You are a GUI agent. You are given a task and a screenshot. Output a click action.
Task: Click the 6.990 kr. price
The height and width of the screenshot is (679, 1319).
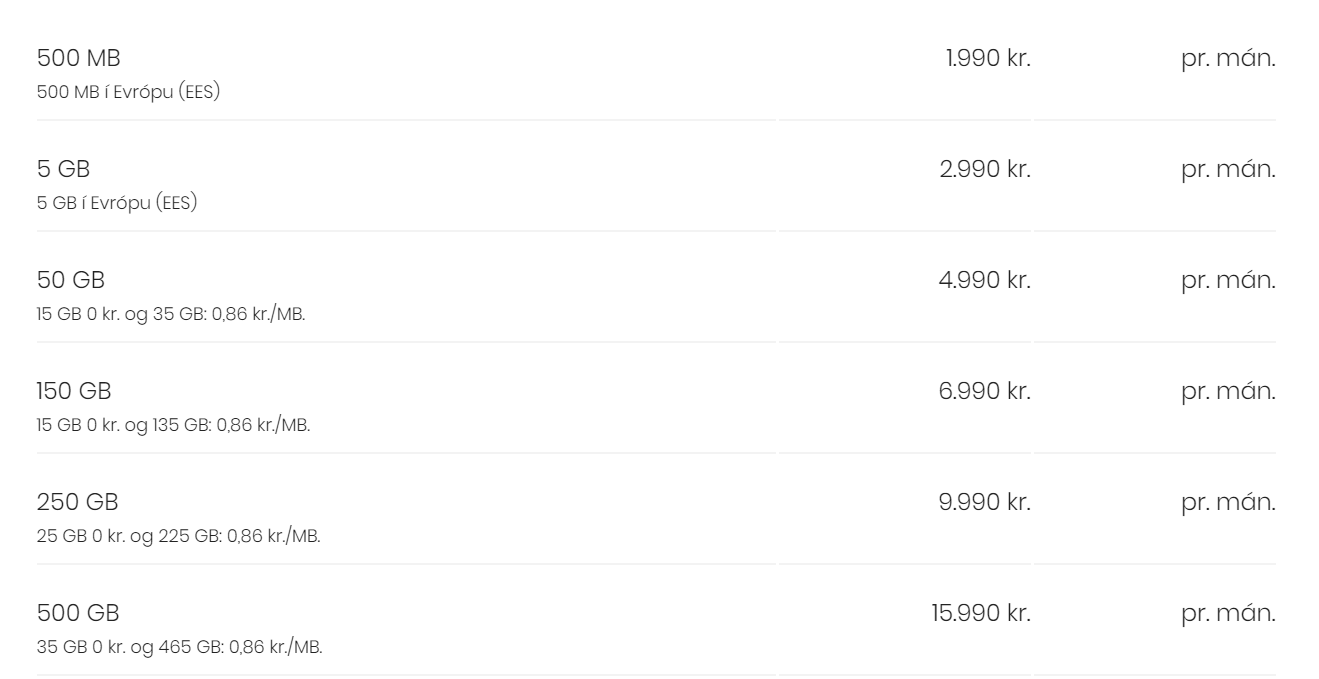[x=985, y=391]
